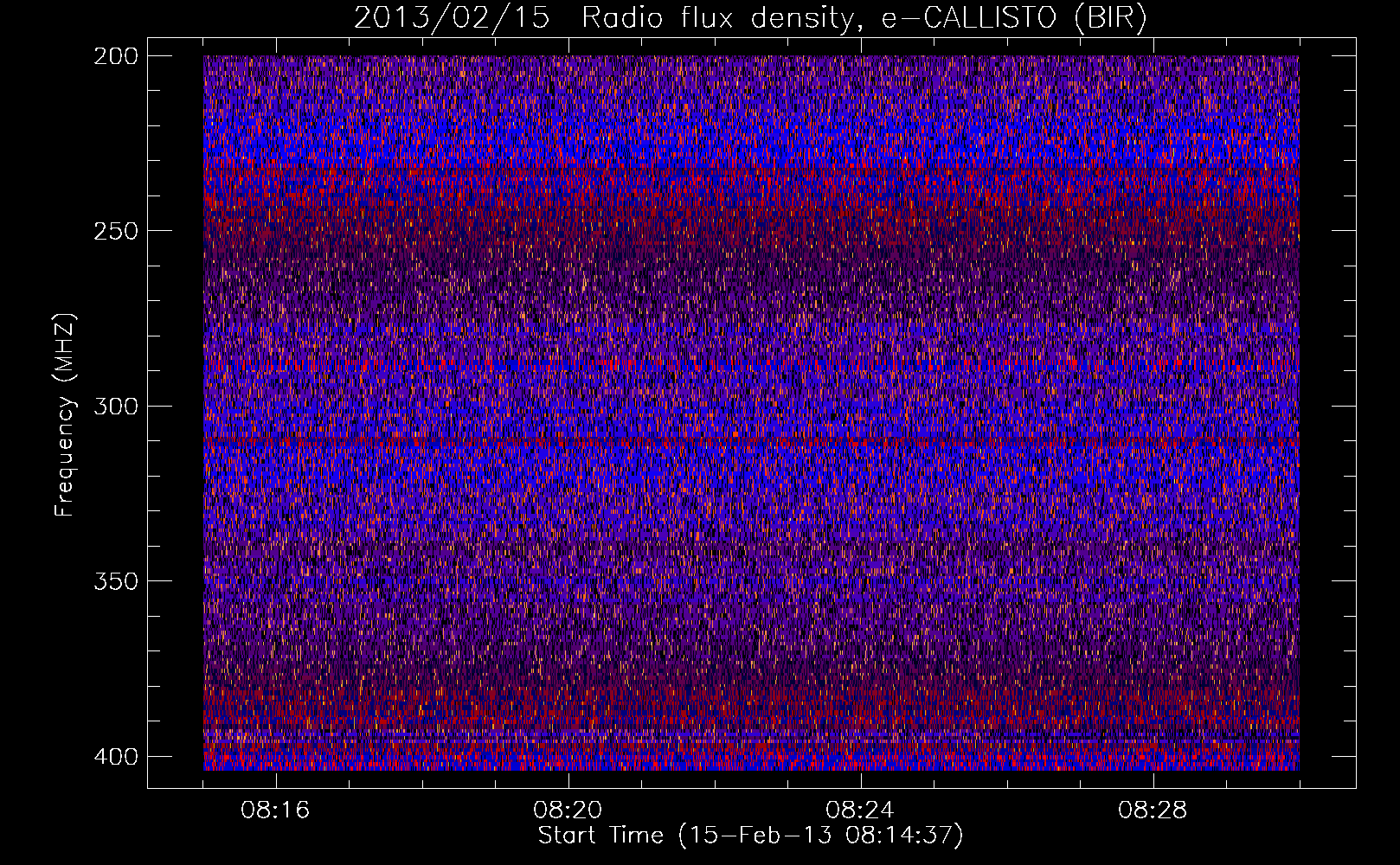This screenshot has width=1400, height=865.
Task: Click the 08:28 time tick label
Action: (x=1153, y=811)
